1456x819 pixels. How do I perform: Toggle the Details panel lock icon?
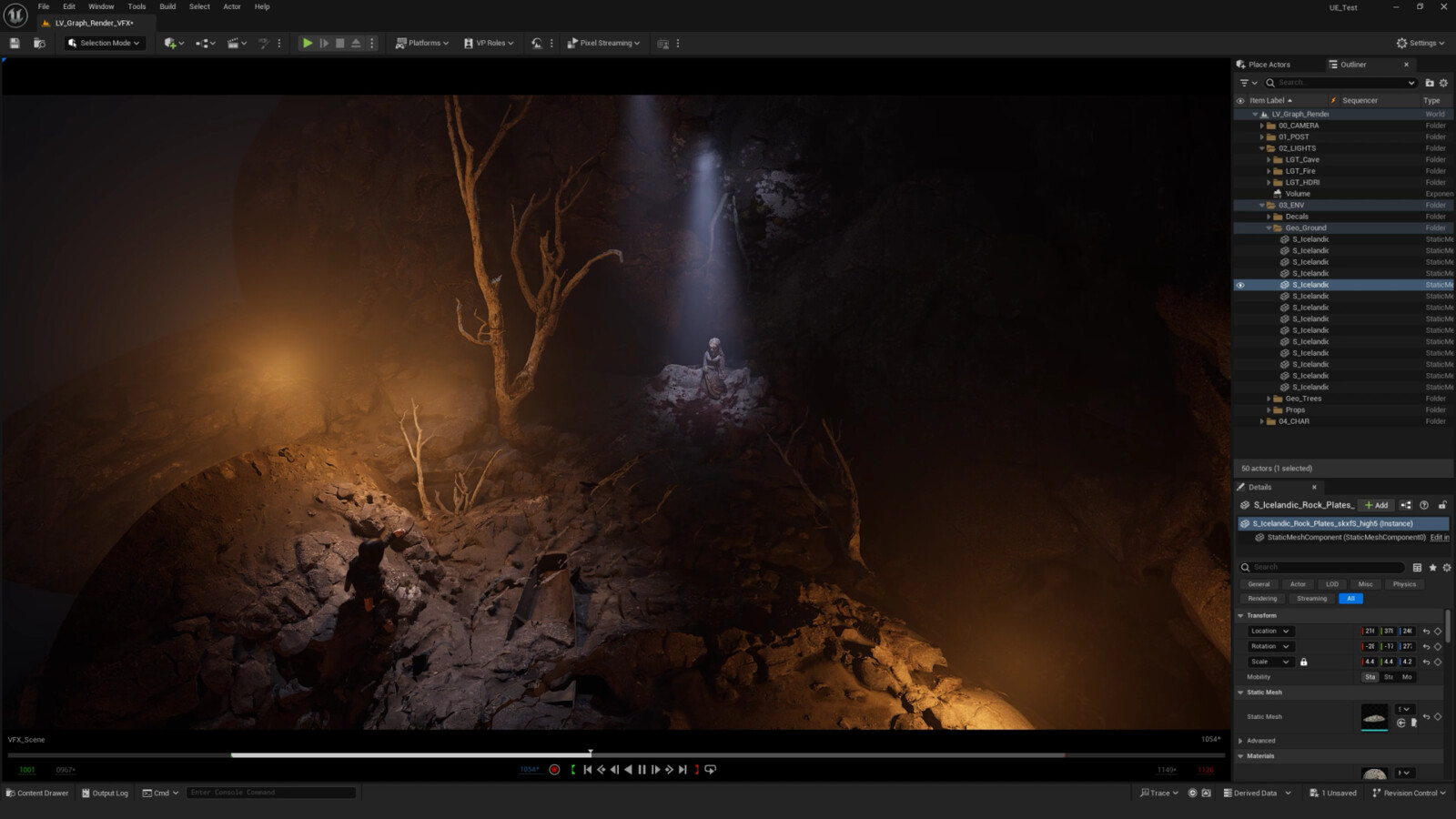(1442, 505)
